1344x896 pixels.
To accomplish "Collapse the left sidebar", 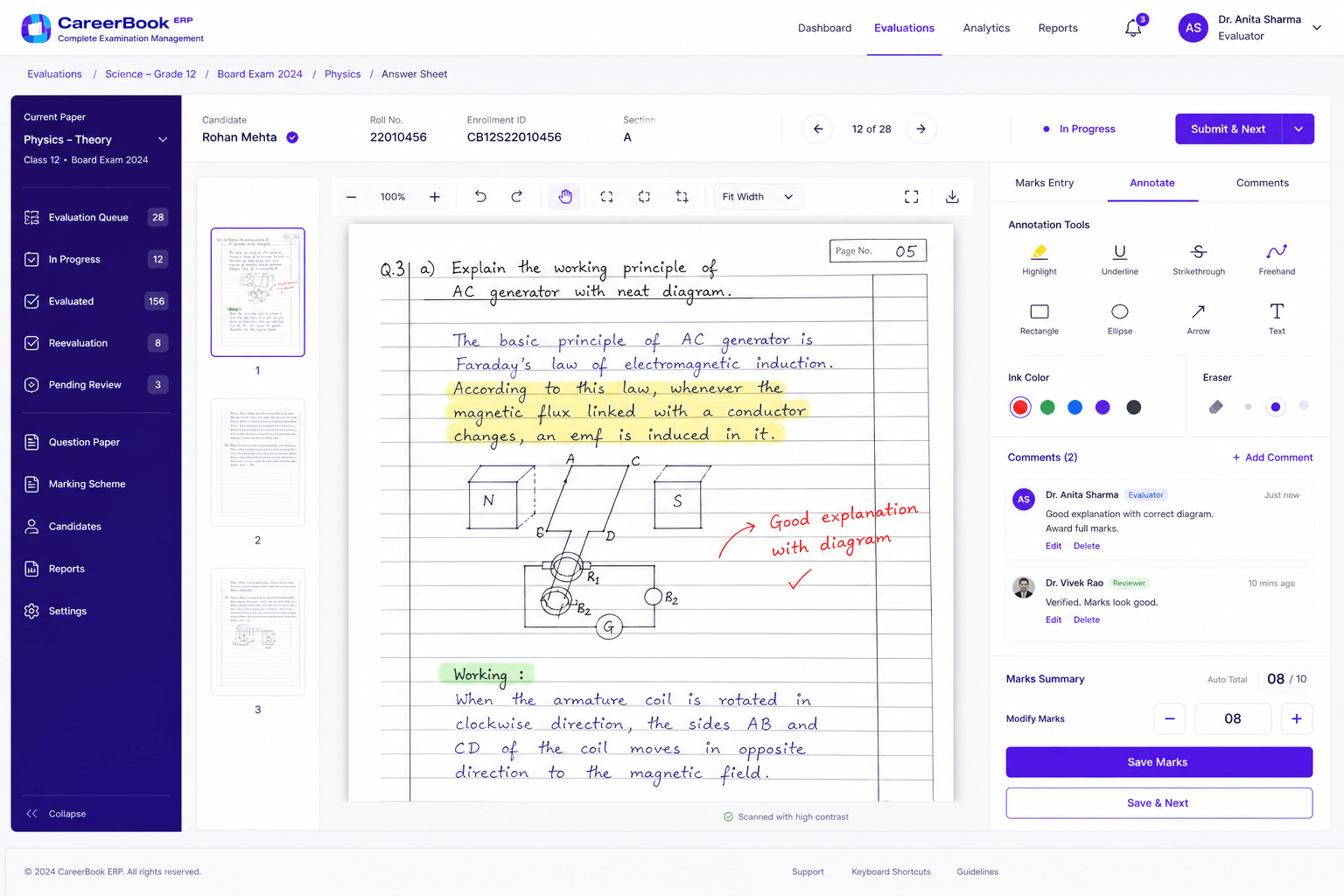I will (56, 814).
